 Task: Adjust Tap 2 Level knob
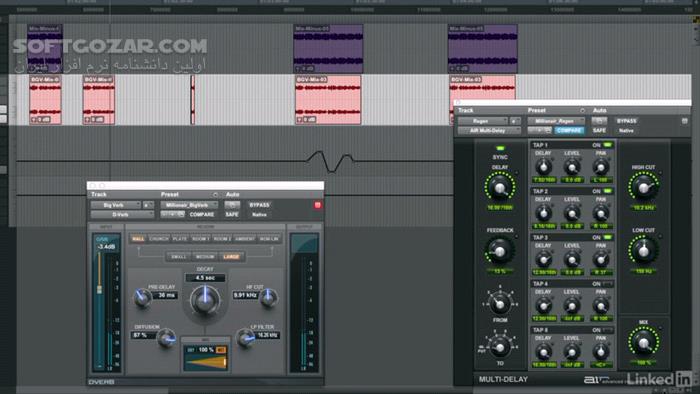(572, 214)
